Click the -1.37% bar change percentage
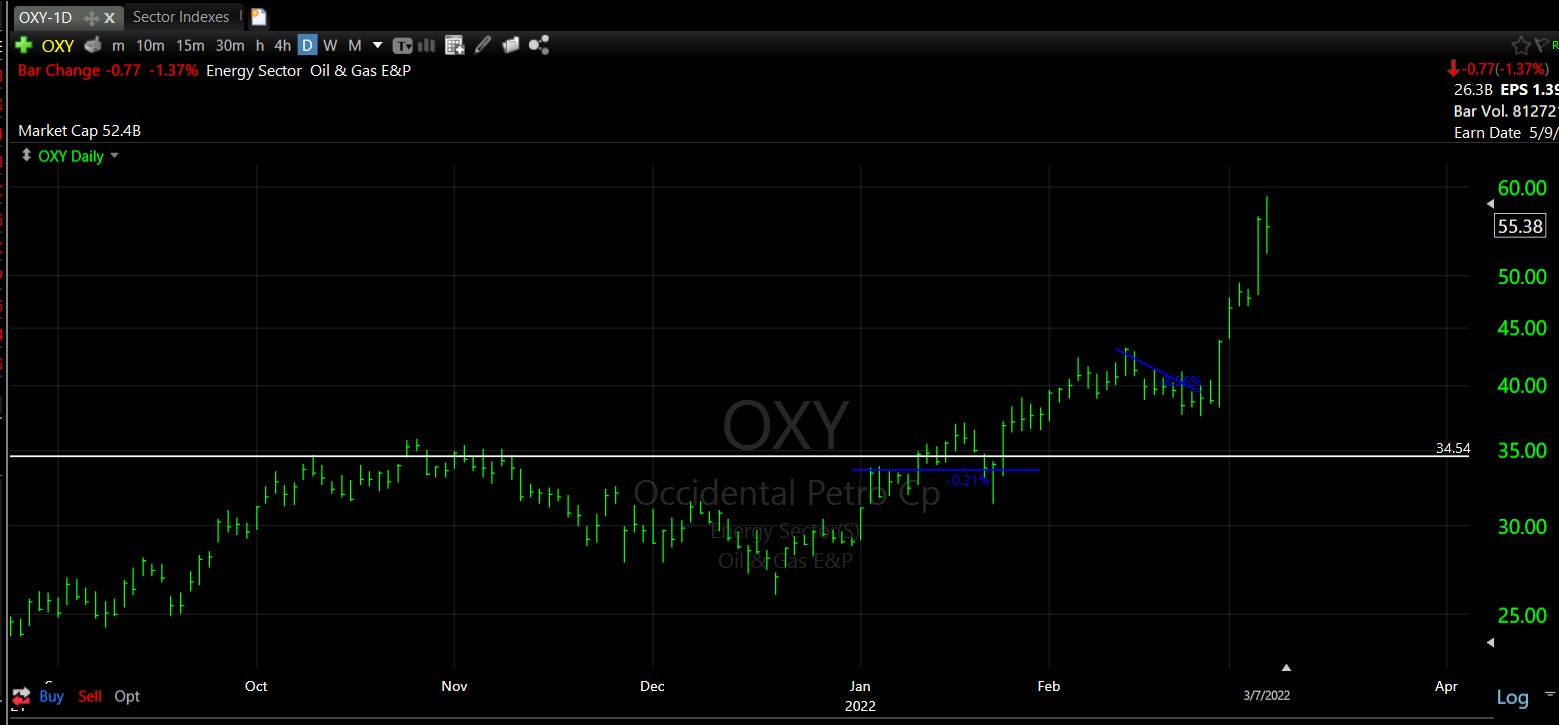The height and width of the screenshot is (725, 1559). (x=173, y=70)
